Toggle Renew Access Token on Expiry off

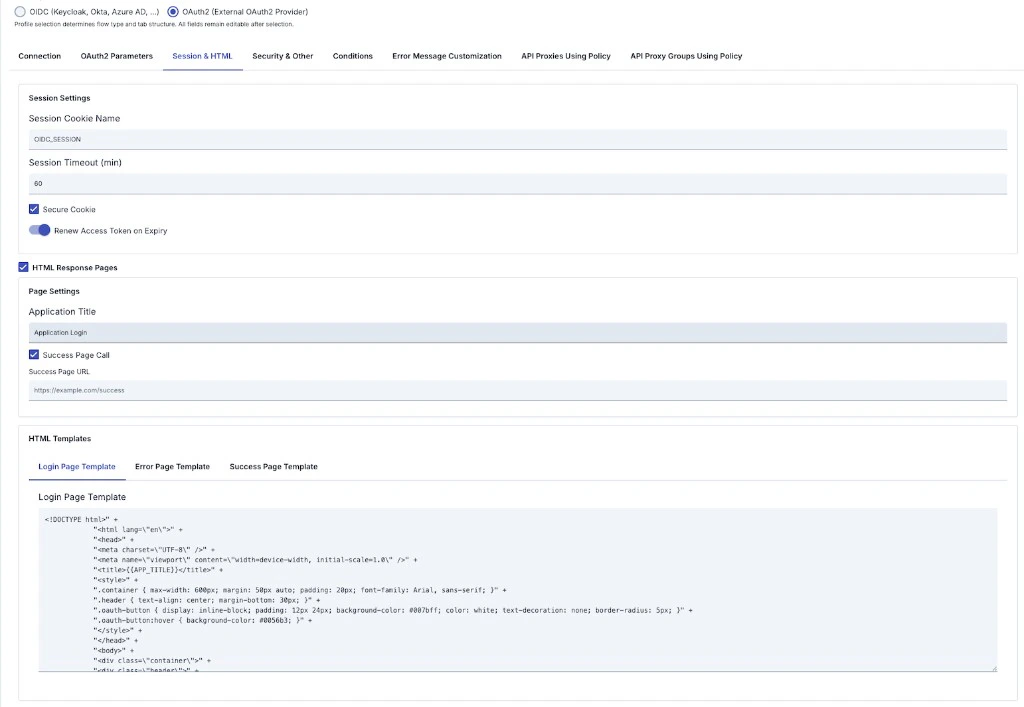(x=39, y=229)
